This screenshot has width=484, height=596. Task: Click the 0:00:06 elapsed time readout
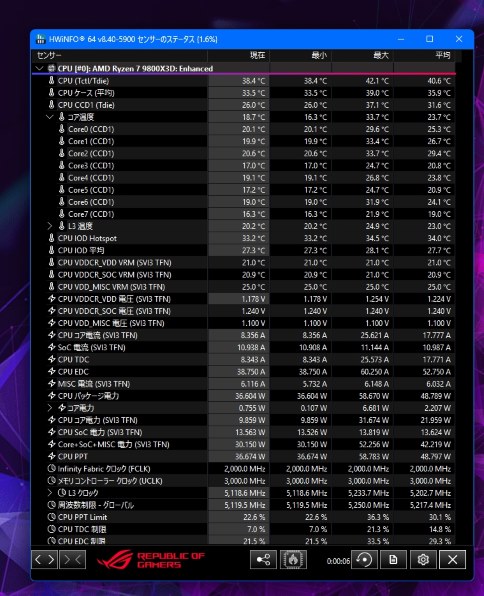click(338, 561)
